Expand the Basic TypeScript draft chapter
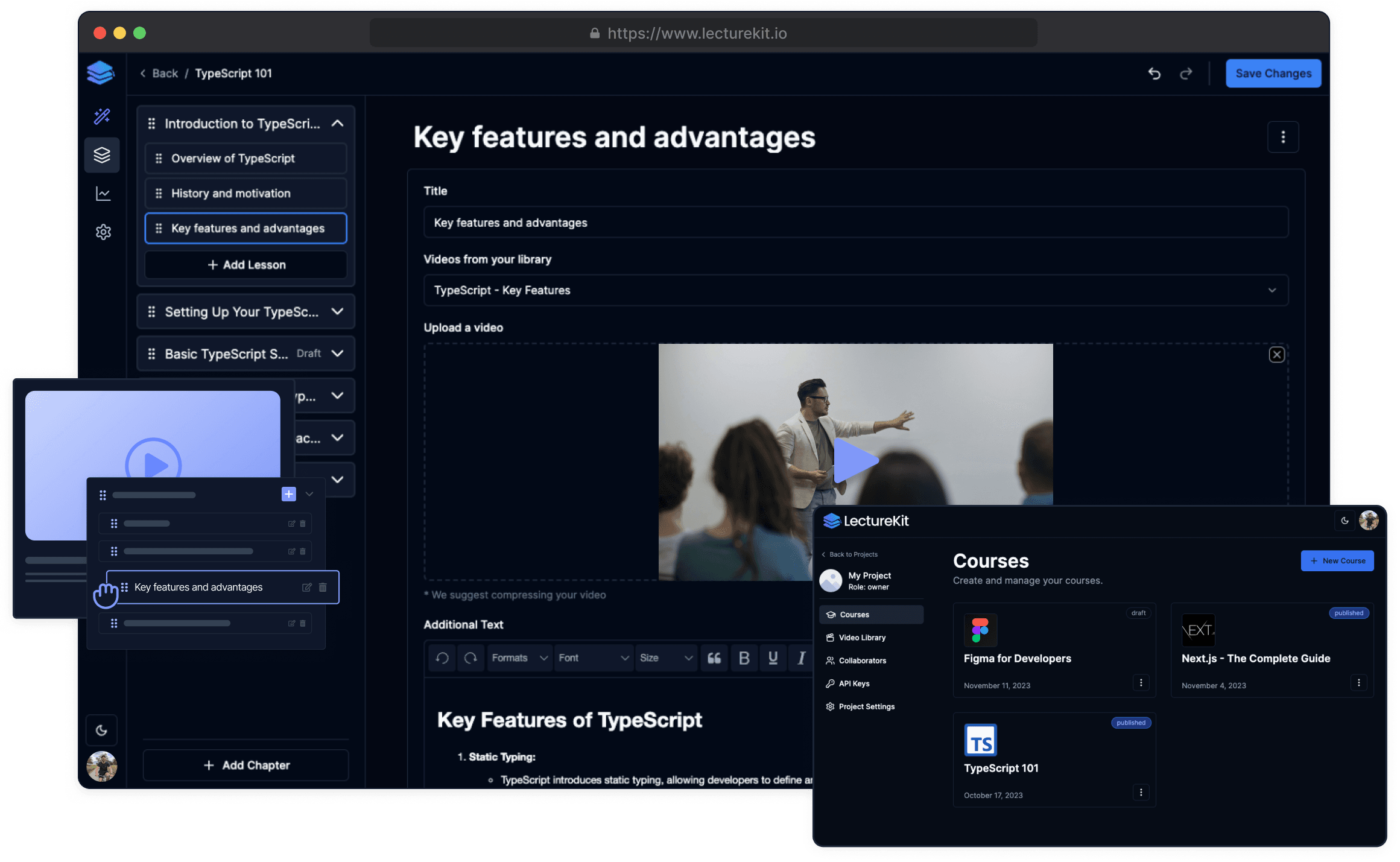 tap(338, 353)
